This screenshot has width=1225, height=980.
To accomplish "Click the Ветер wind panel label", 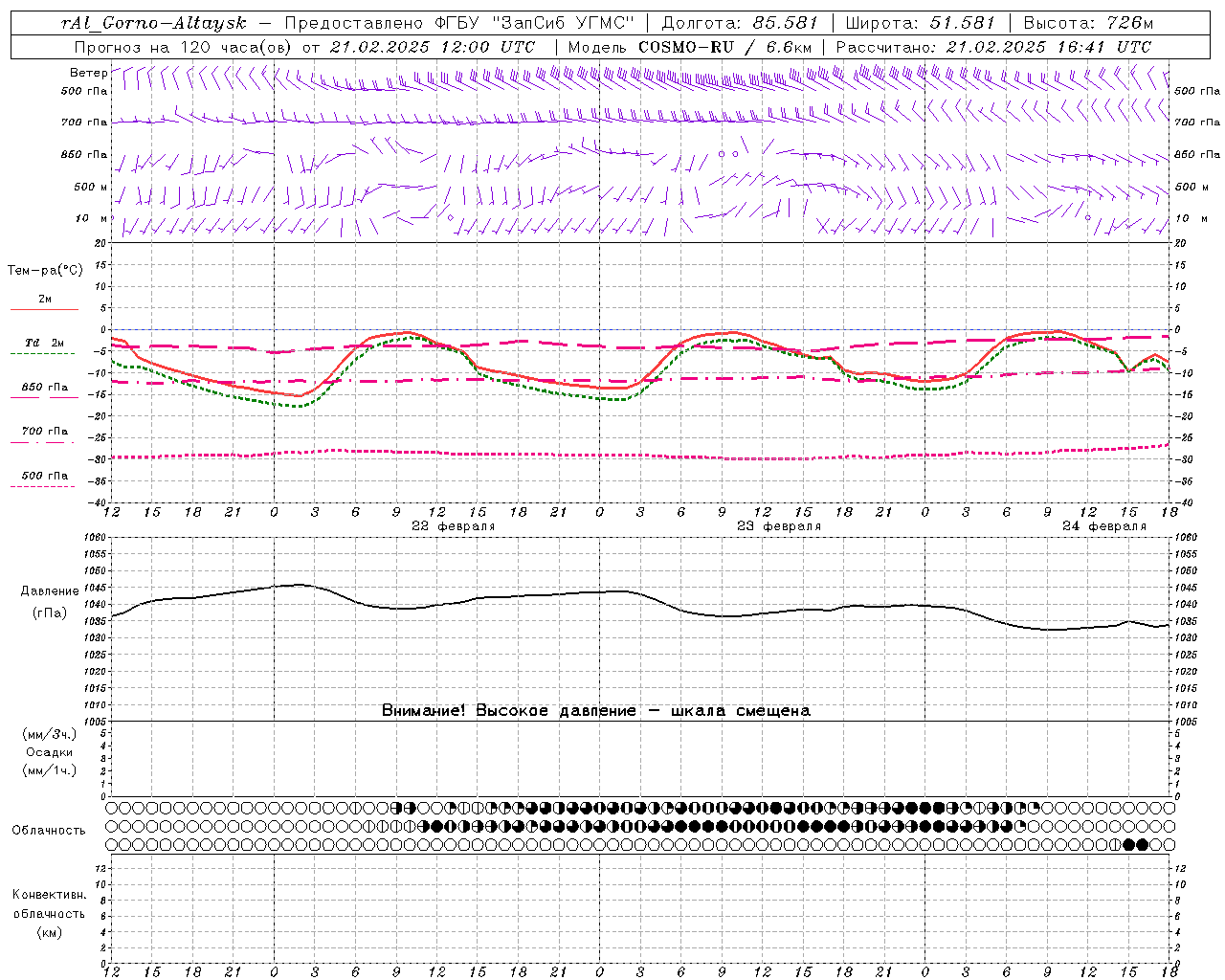I will [88, 73].
